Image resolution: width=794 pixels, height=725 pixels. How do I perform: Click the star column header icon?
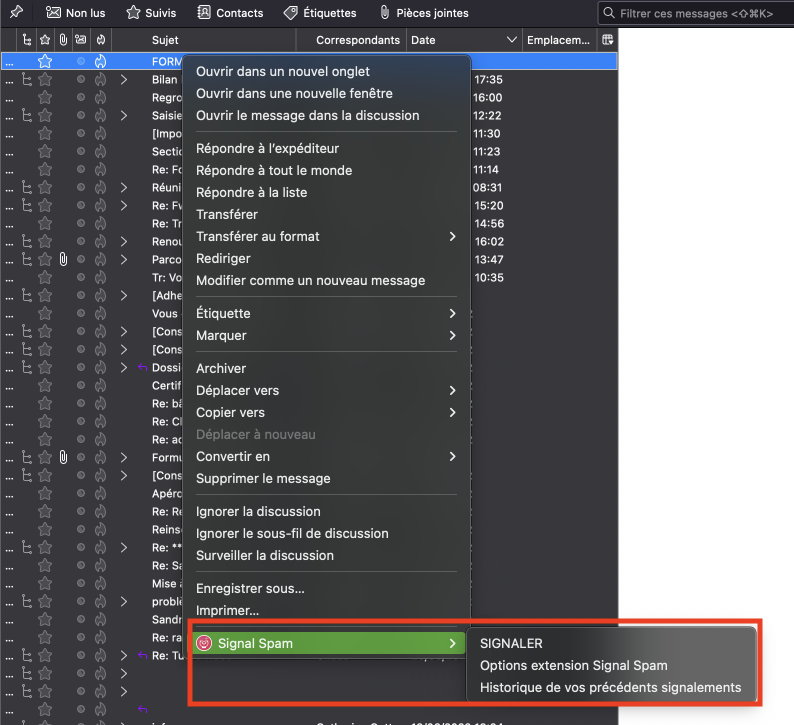coord(44,40)
